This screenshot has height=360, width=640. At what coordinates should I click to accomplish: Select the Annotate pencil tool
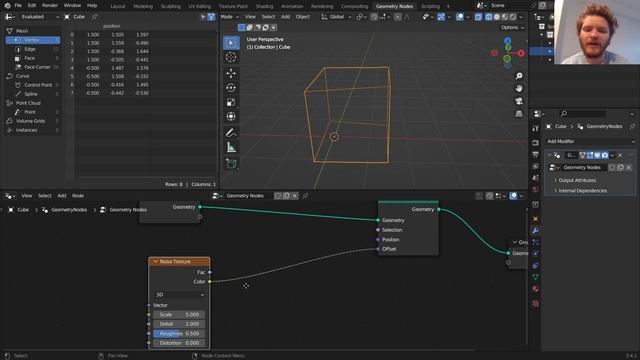231,133
